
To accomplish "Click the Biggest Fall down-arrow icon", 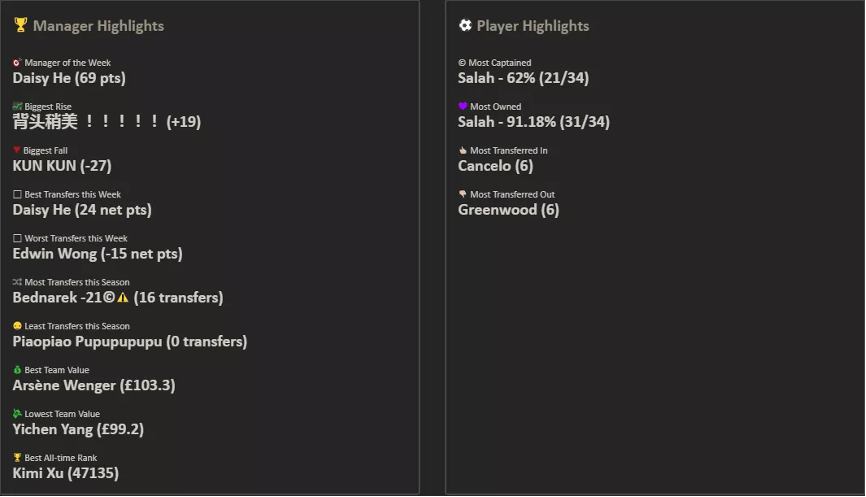I will pos(17,151).
